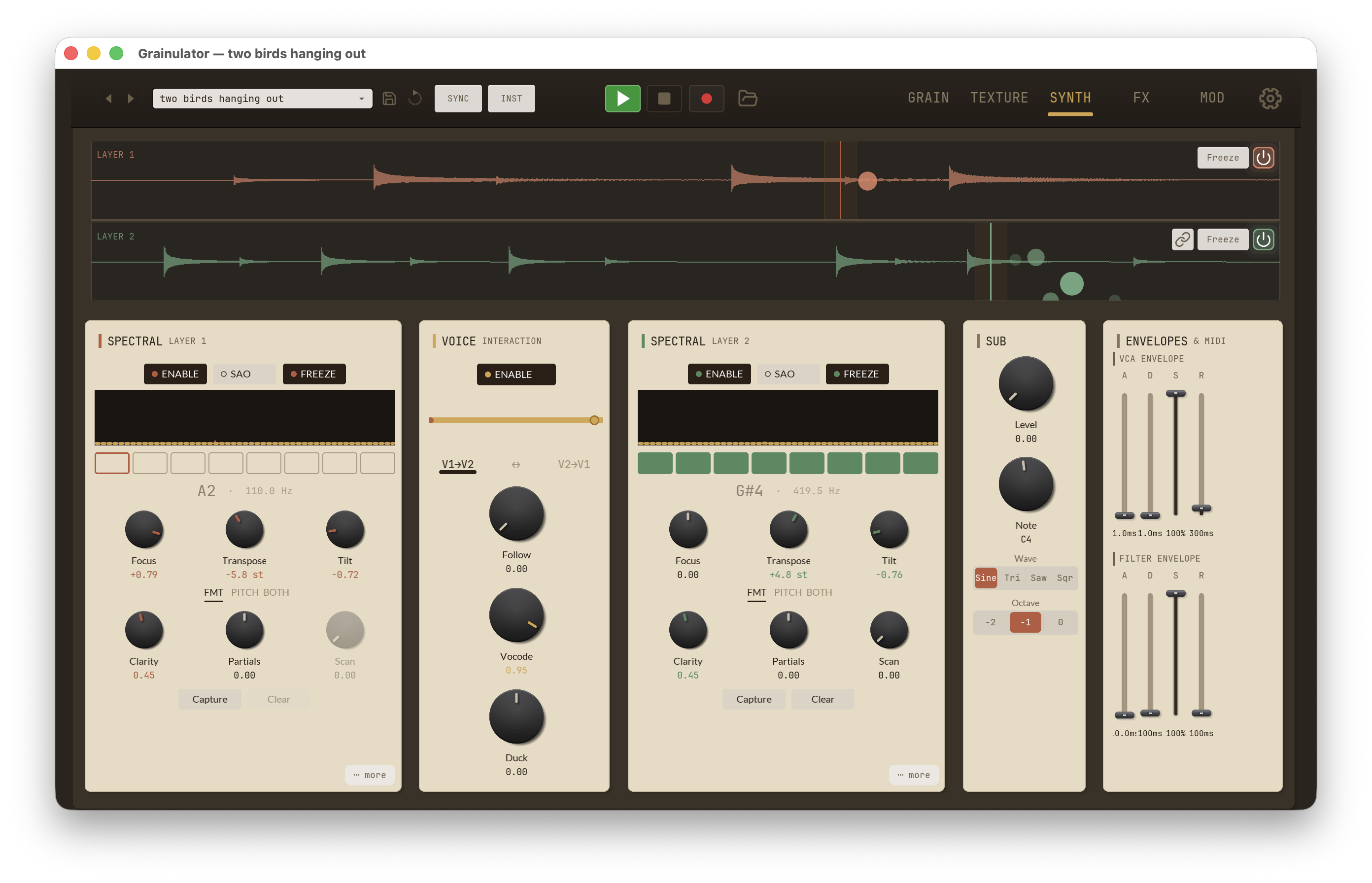Image resolution: width=1372 pixels, height=883 pixels.
Task: Stop playback with the stop button
Action: pos(664,99)
